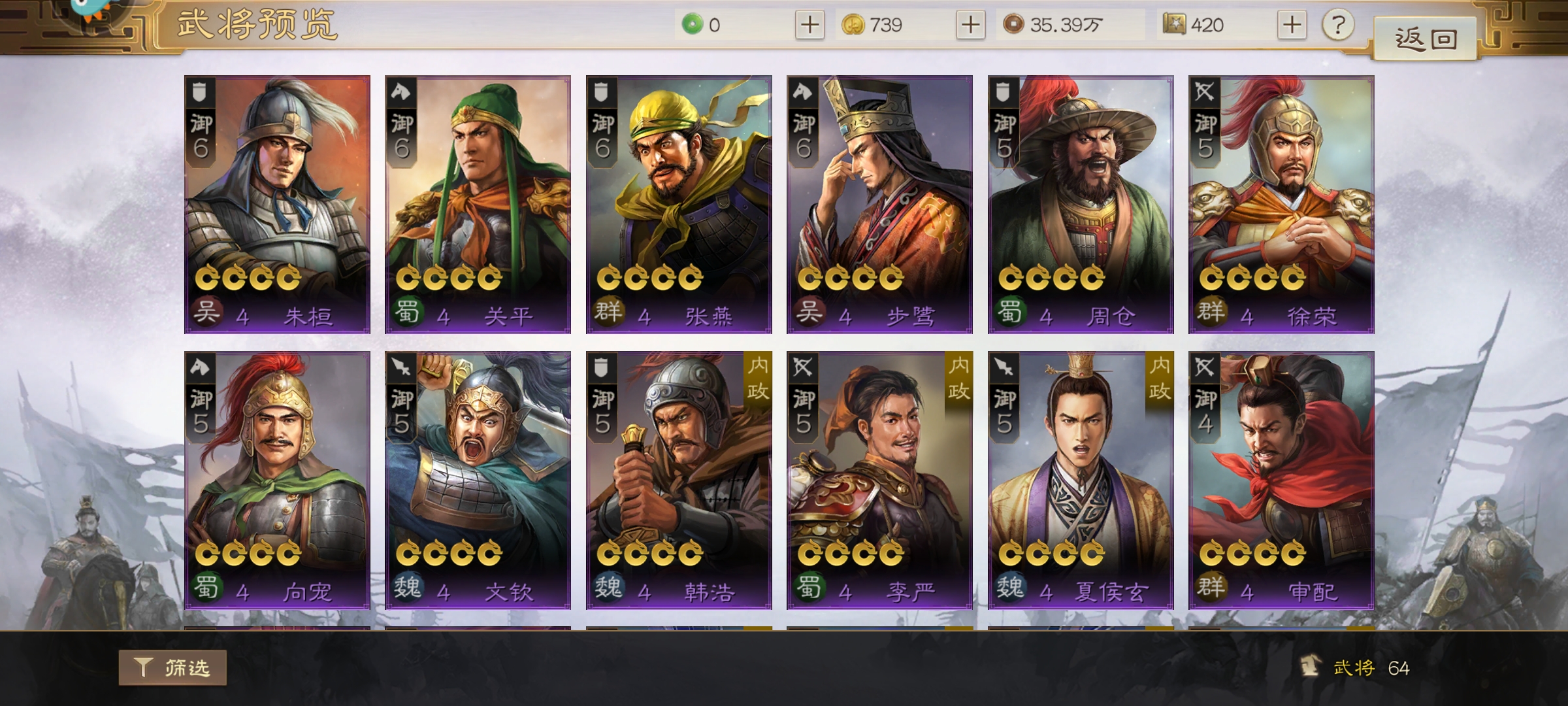Add gold coins with plus button beside 739
The image size is (1568, 706).
point(970,25)
